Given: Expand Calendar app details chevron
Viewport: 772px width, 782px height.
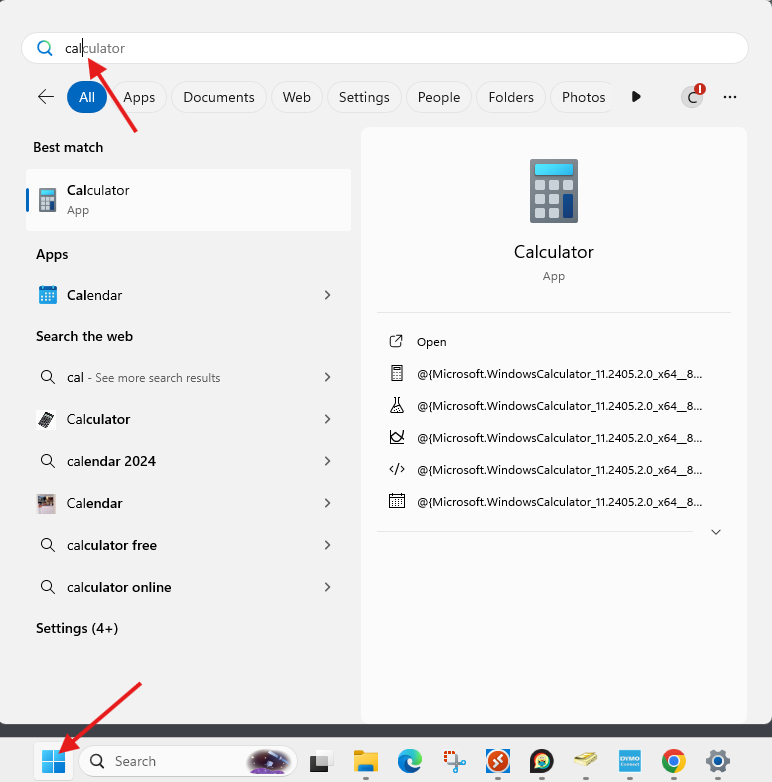Looking at the screenshot, I should click(x=328, y=295).
